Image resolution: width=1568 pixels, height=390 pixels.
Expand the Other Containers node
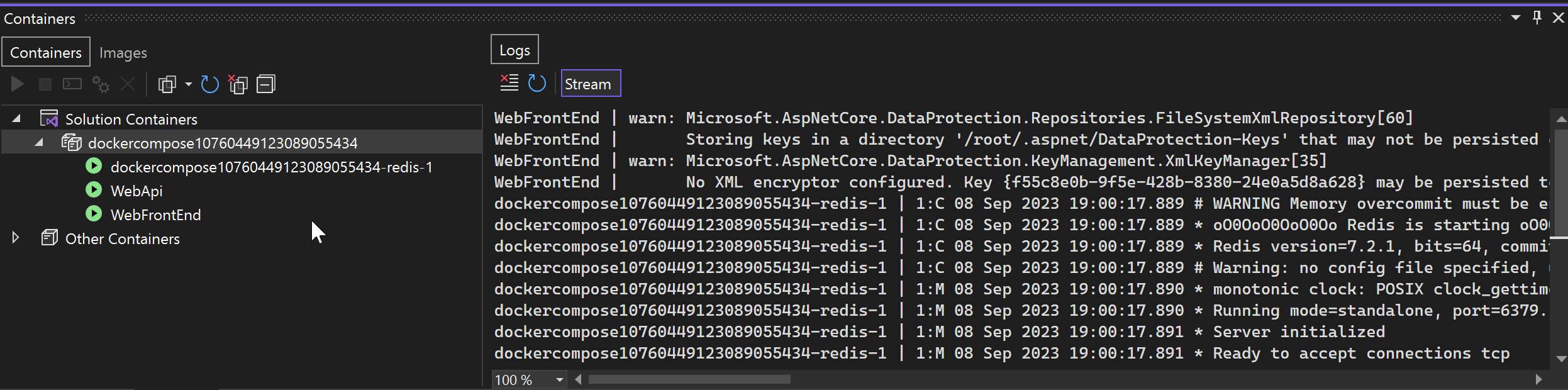(x=16, y=238)
